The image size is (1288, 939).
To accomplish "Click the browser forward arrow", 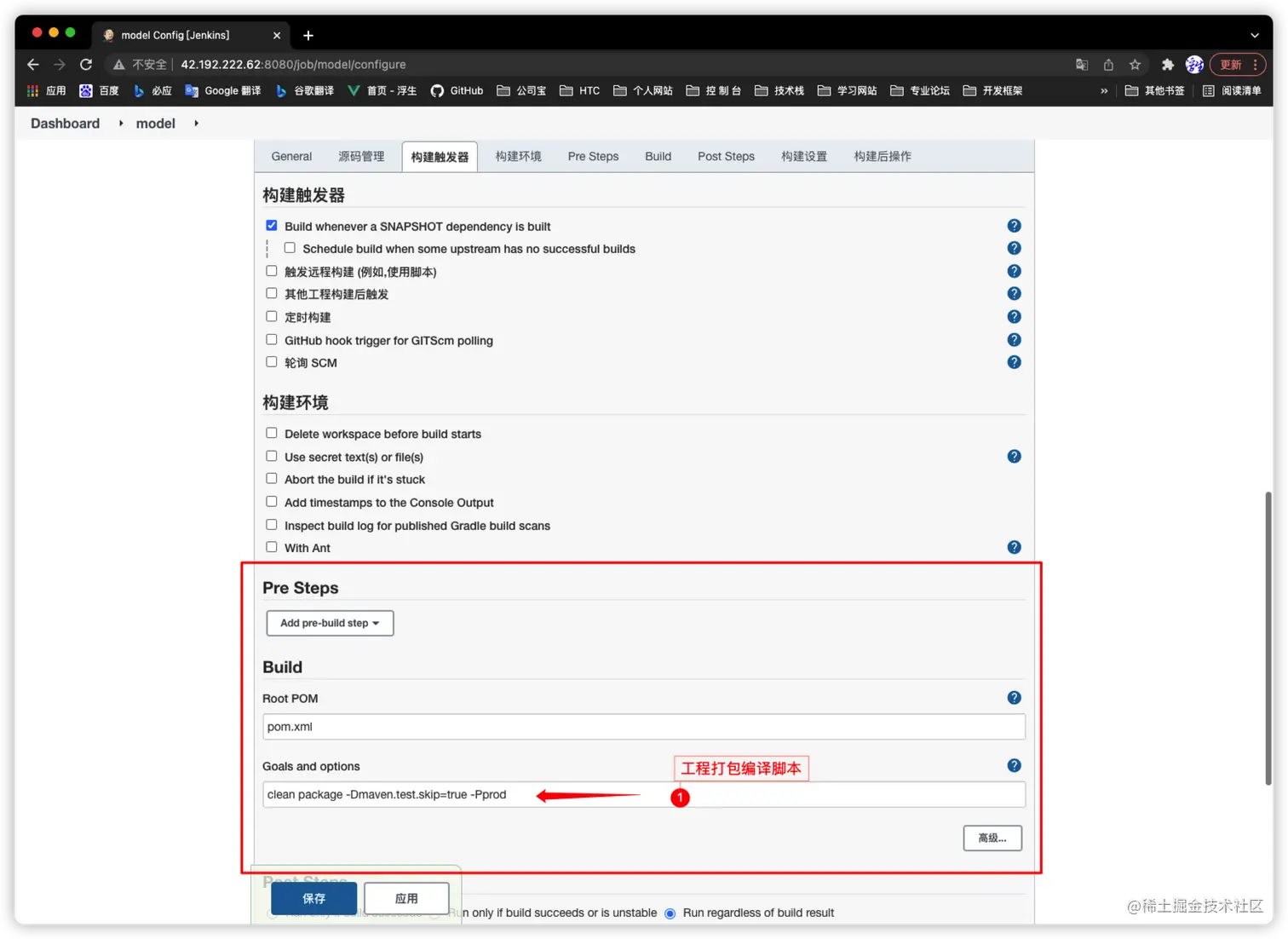I will tap(60, 65).
